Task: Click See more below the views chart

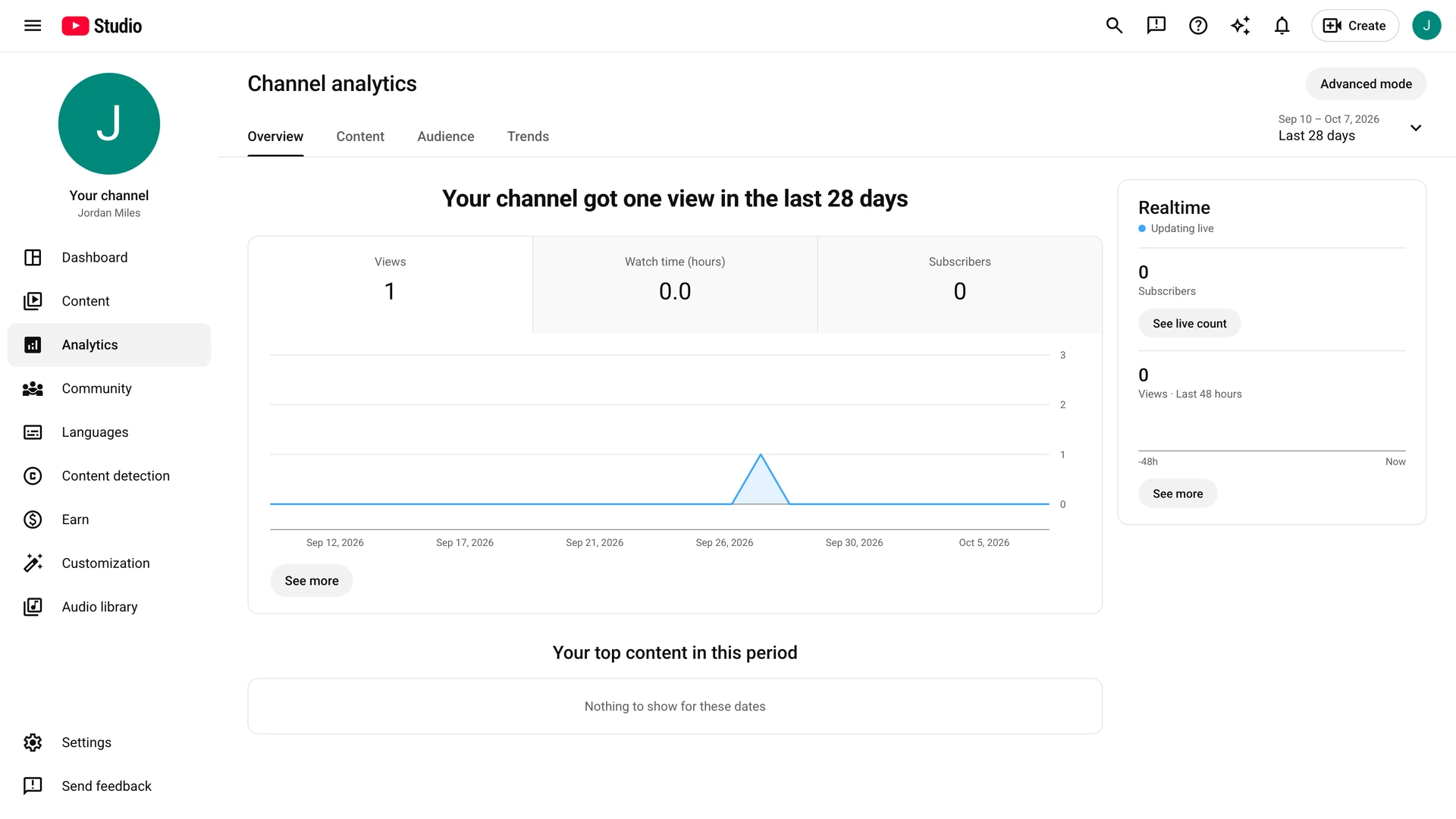Action: (x=312, y=581)
